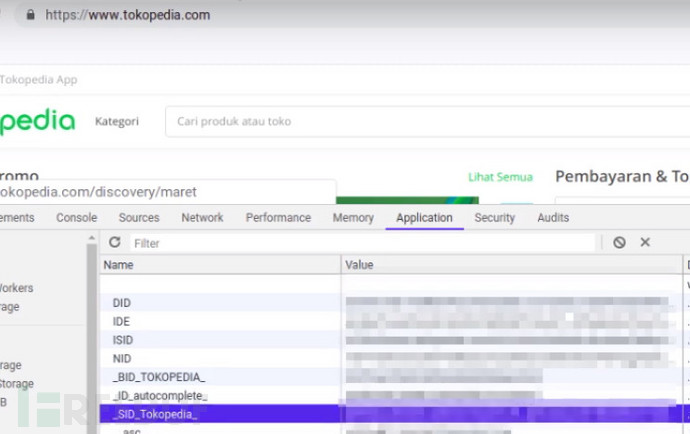
Task: Click the Kategori menu link
Action: click(x=117, y=121)
